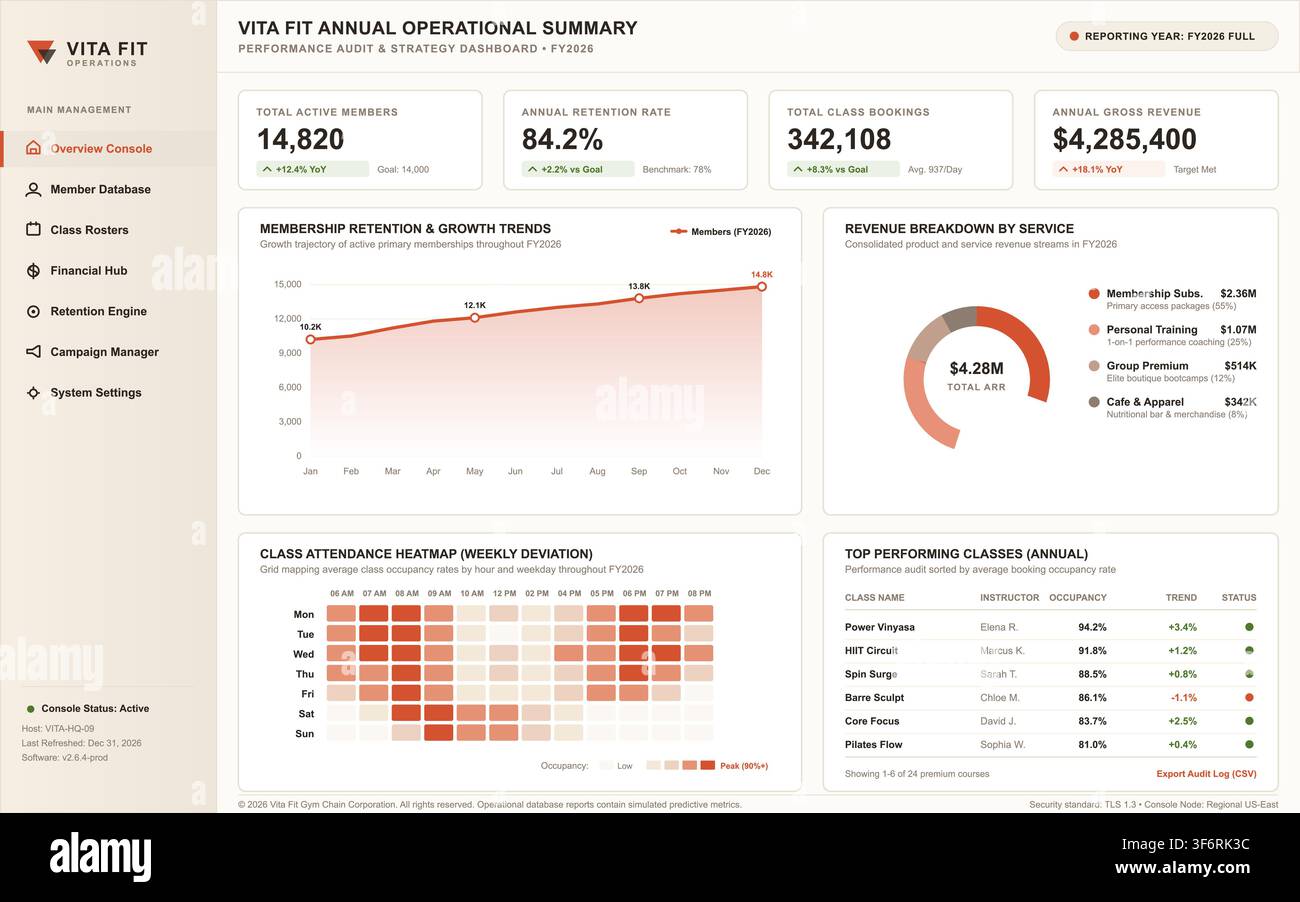Image resolution: width=1300 pixels, height=902 pixels.
Task: Click the +2.2% vs Goal retention badge
Action: tap(578, 169)
